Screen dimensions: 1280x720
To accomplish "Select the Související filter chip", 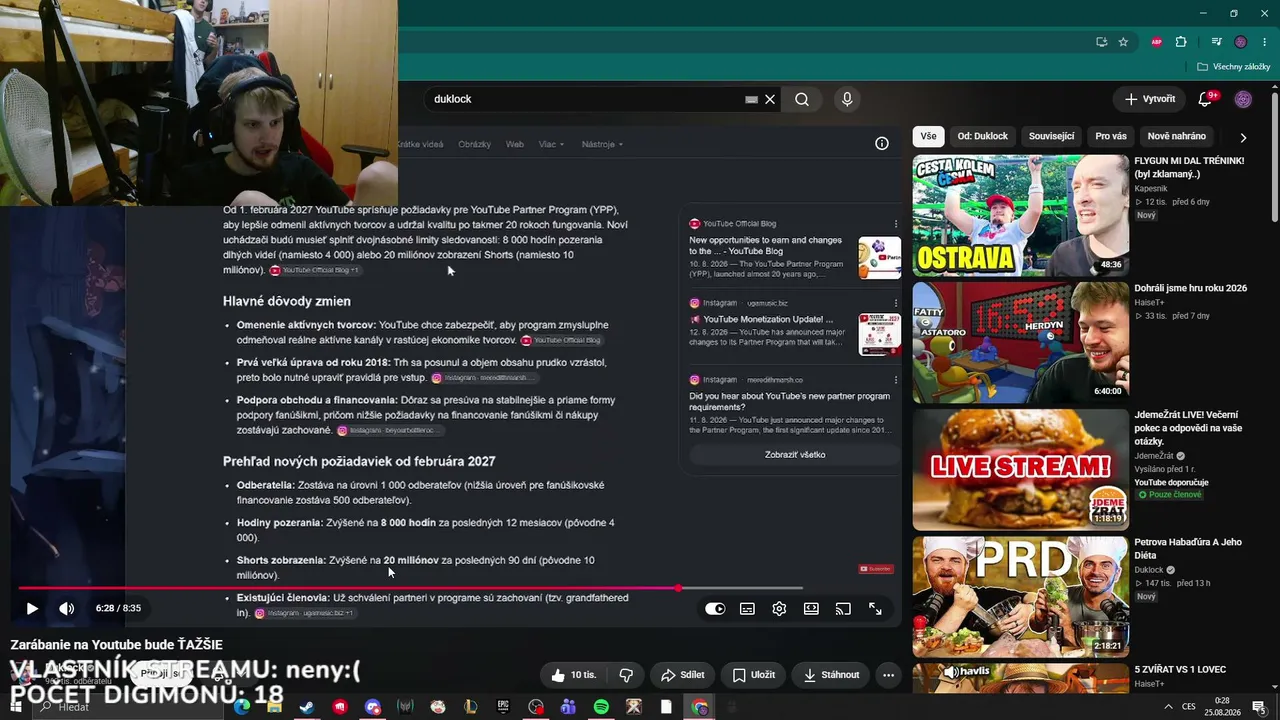I will point(1052,136).
